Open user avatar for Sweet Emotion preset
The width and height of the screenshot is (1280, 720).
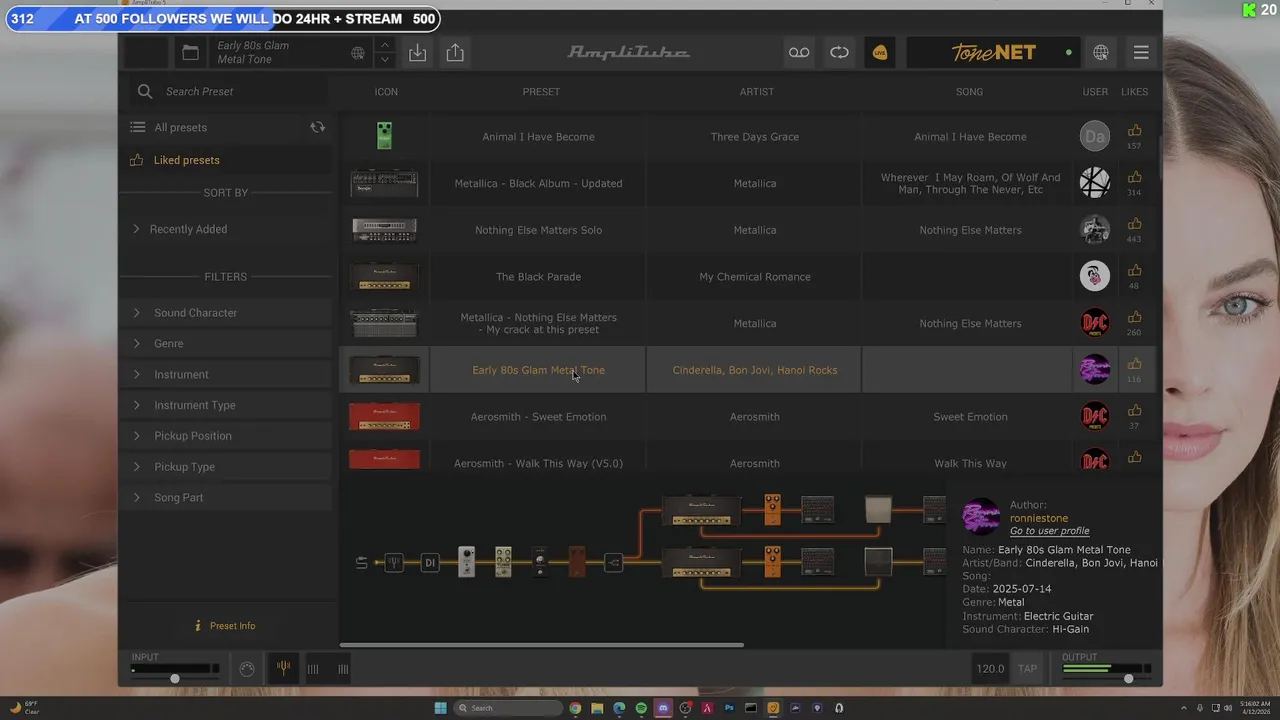[1095, 416]
